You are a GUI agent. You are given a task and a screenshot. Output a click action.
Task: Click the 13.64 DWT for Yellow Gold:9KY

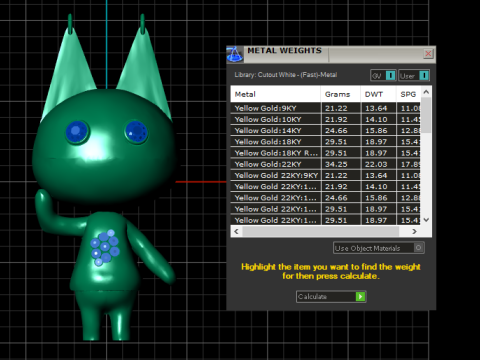(379, 108)
